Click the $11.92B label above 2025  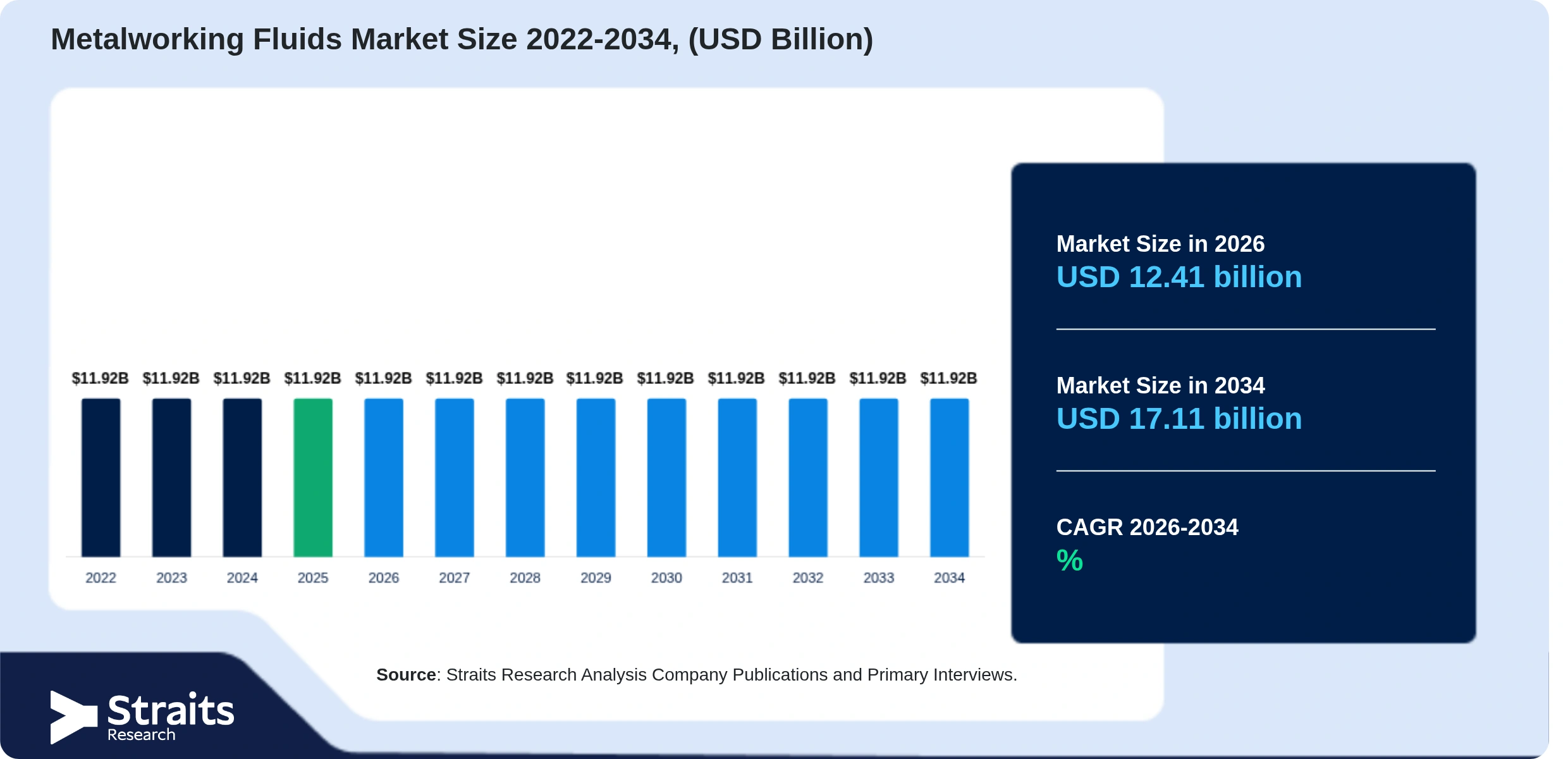(x=313, y=378)
